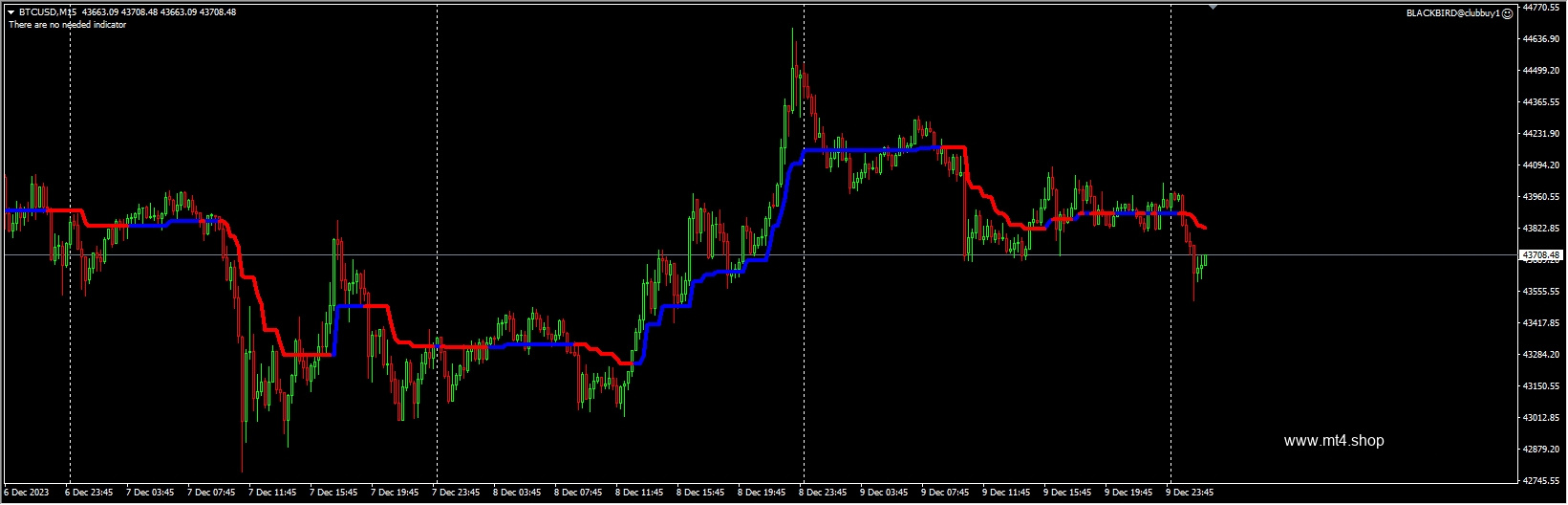1568x505 pixels.
Task: Click the '8 Dec 11:45' time axis label
Action: point(640,493)
